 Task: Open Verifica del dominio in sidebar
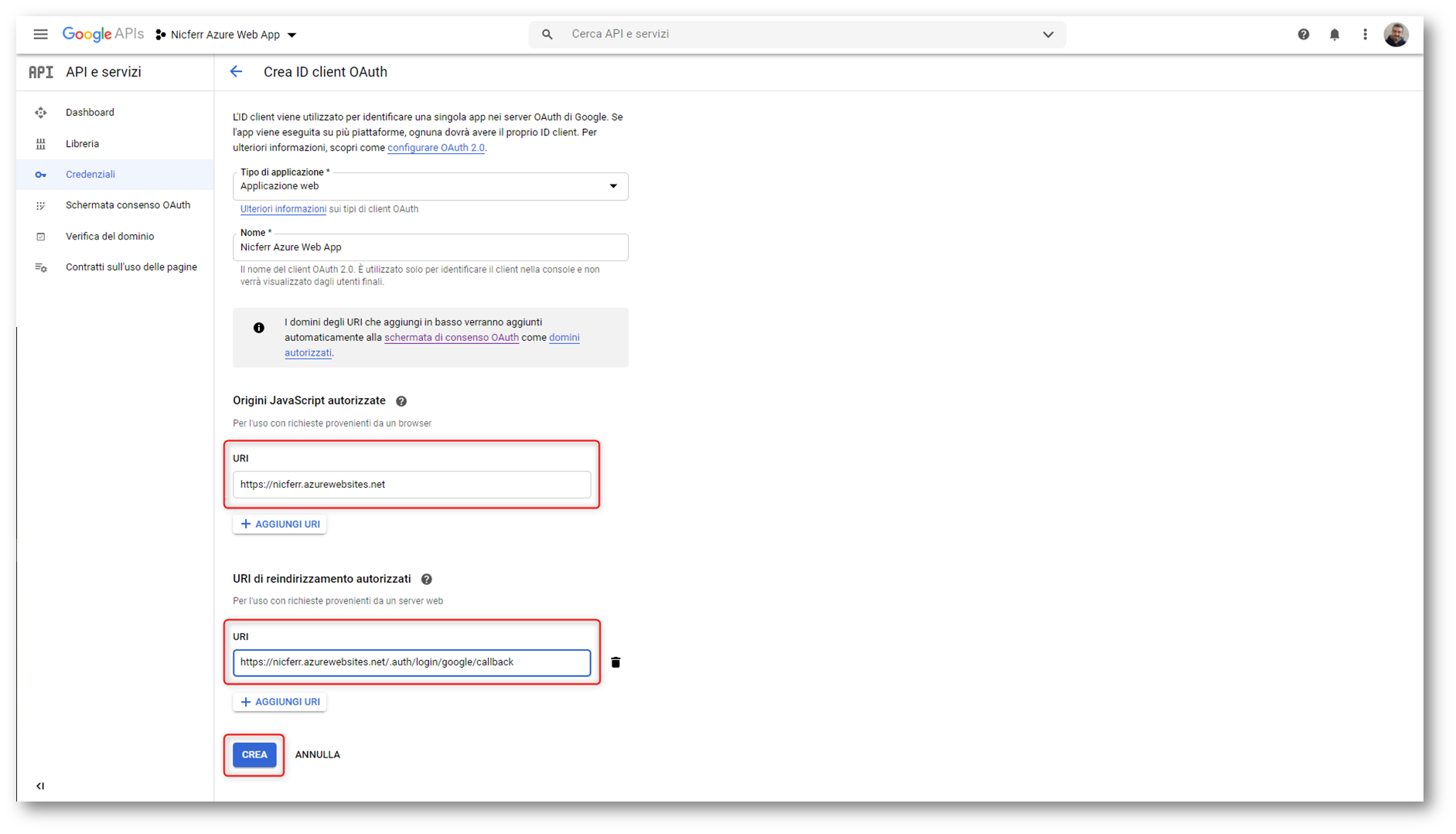pyautogui.click(x=115, y=237)
